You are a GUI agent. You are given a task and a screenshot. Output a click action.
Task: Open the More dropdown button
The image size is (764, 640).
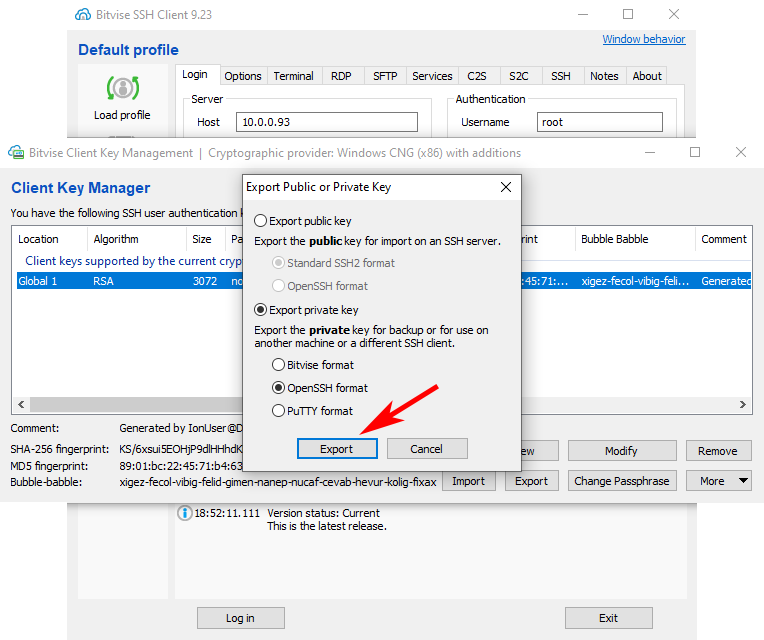click(719, 481)
